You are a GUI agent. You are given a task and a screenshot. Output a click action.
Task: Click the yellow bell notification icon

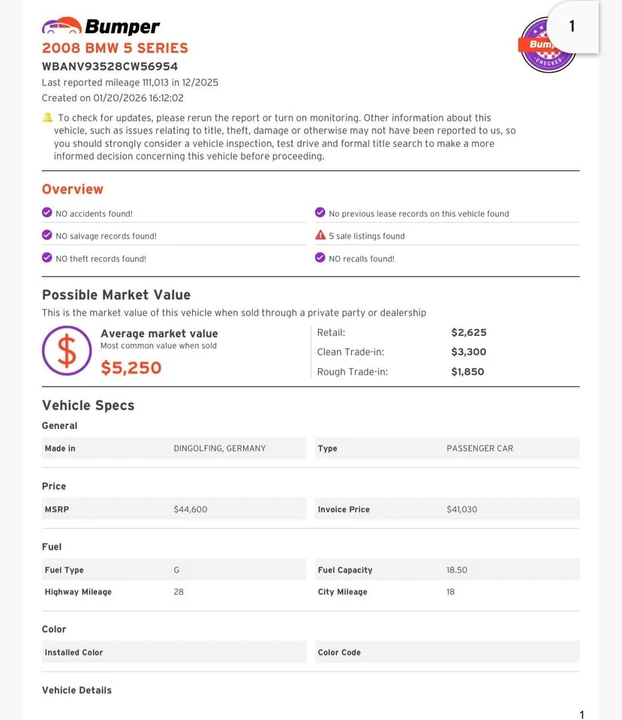47,118
